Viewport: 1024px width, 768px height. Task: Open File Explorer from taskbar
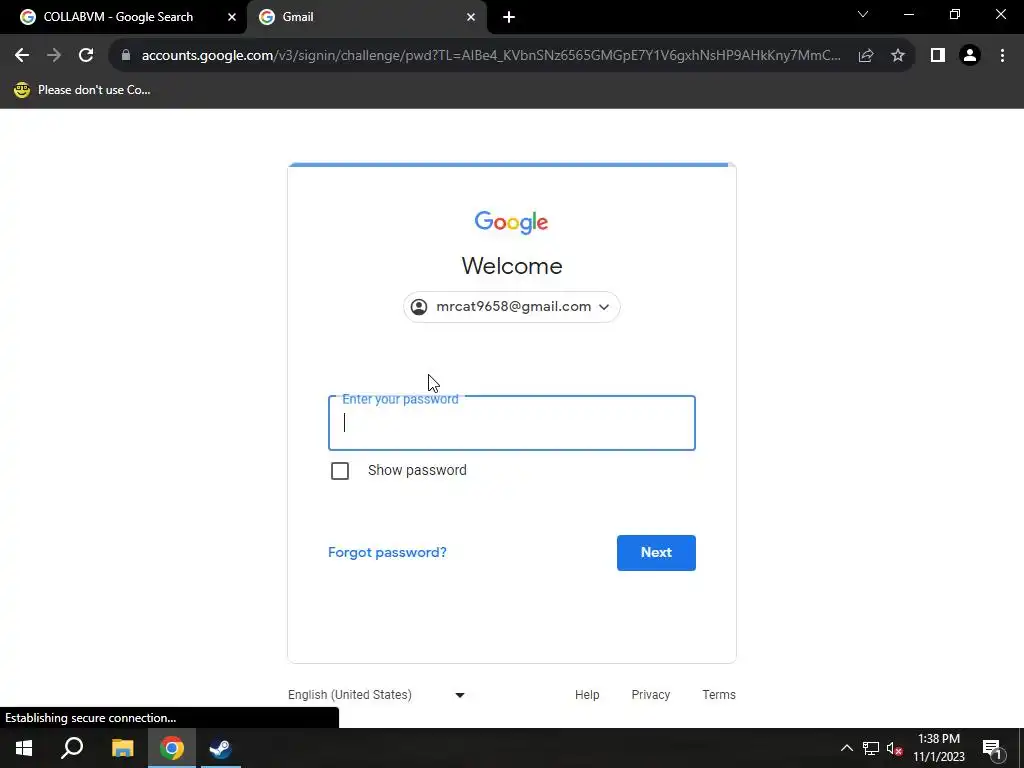[122, 748]
